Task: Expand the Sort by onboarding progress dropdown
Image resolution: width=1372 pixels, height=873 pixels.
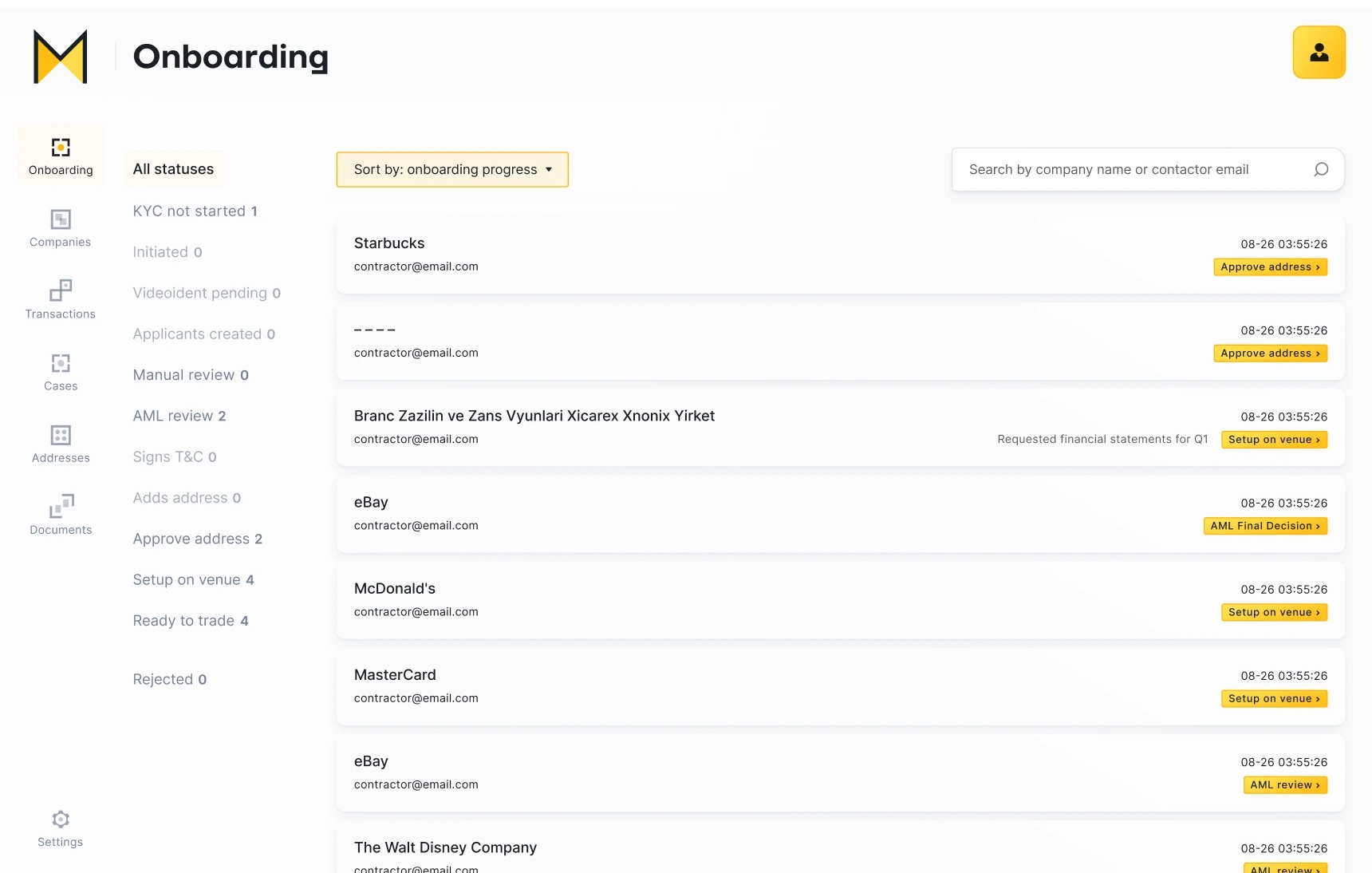Action: [x=452, y=169]
